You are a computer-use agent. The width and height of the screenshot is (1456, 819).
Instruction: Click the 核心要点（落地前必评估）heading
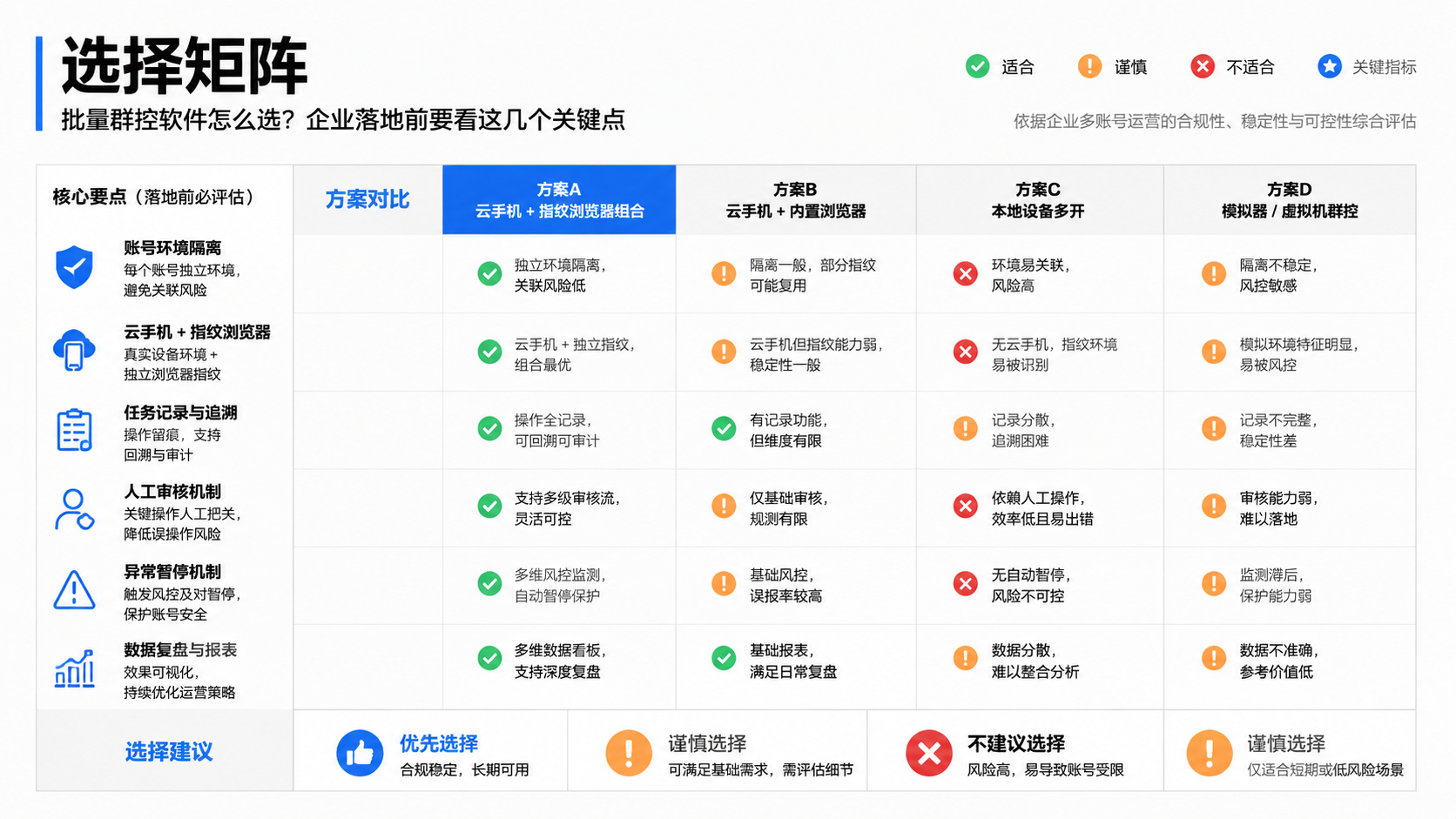[153, 197]
